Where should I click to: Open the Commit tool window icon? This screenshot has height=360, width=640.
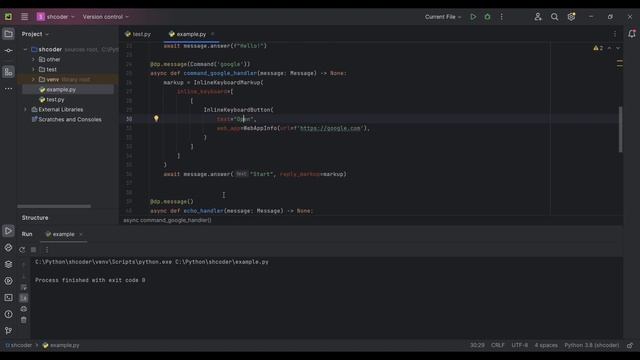click(x=8, y=51)
